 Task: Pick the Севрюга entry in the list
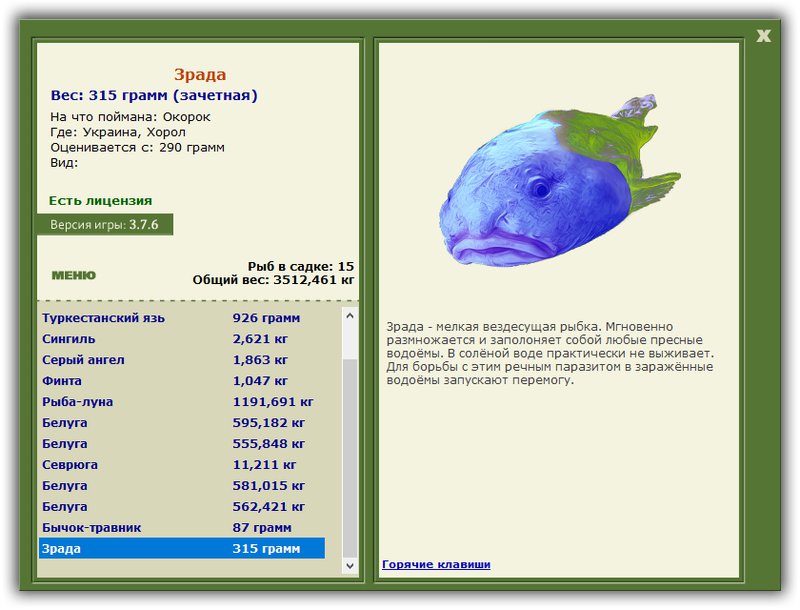click(x=182, y=464)
